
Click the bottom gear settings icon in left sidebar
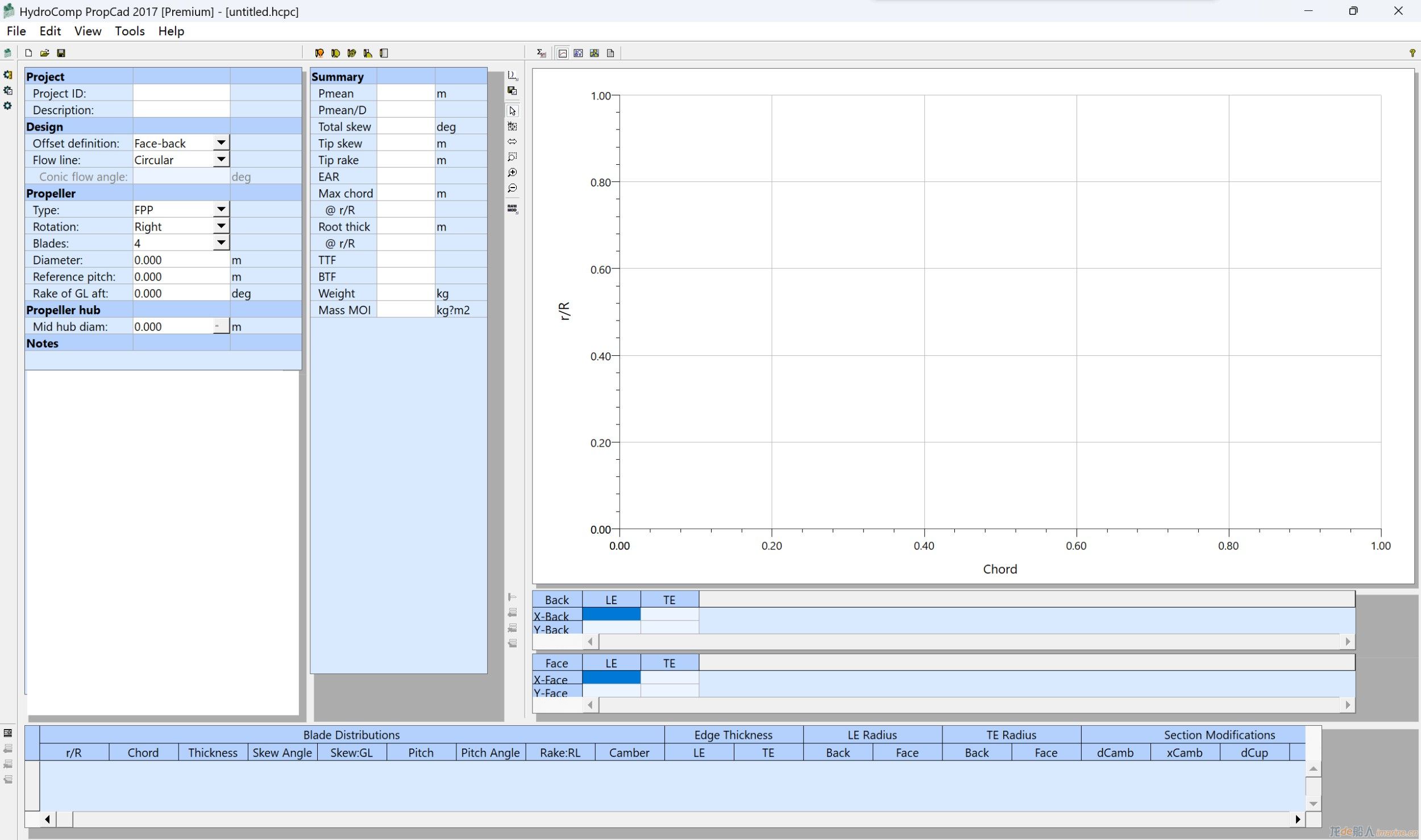[x=8, y=106]
